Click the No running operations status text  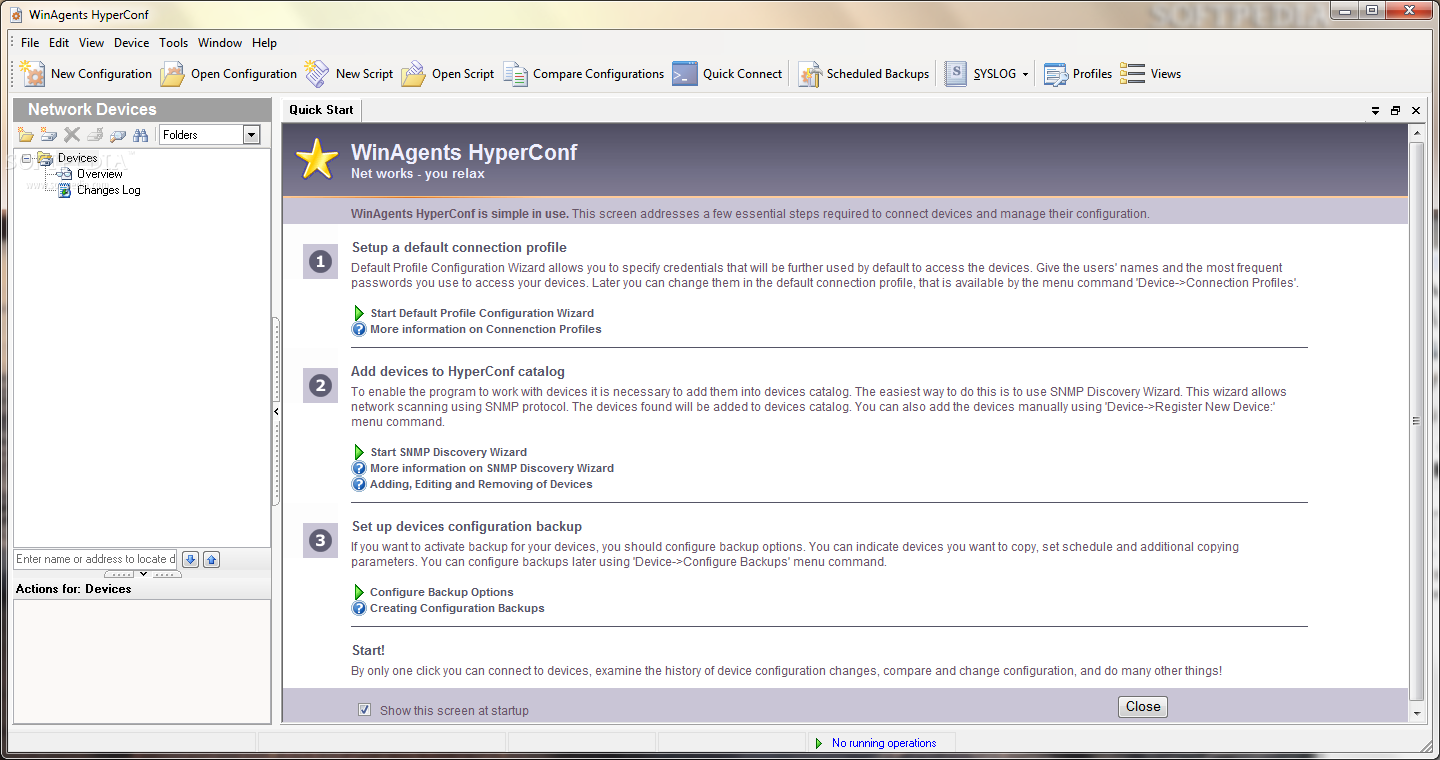[x=884, y=743]
